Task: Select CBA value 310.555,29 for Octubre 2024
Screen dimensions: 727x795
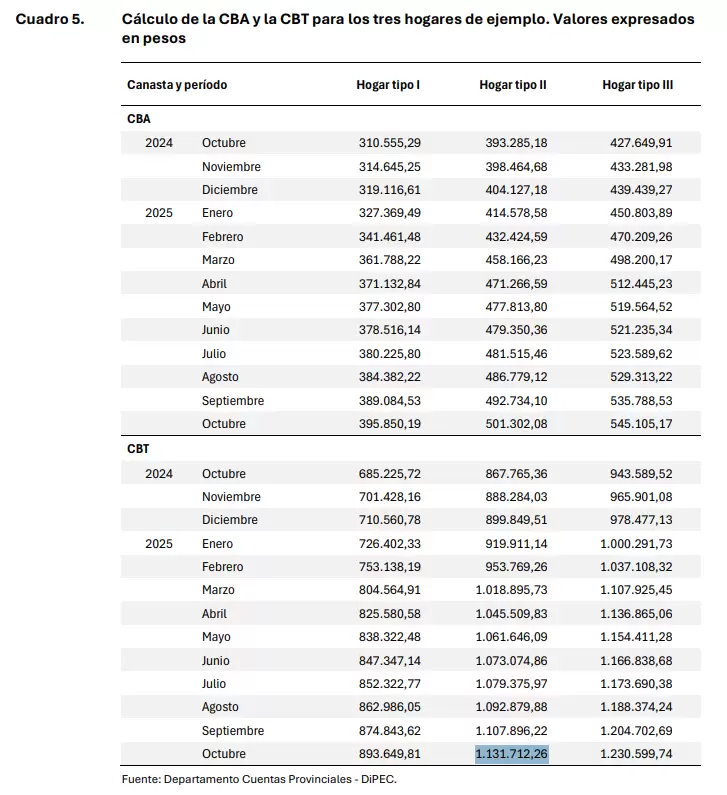Action: coord(390,143)
